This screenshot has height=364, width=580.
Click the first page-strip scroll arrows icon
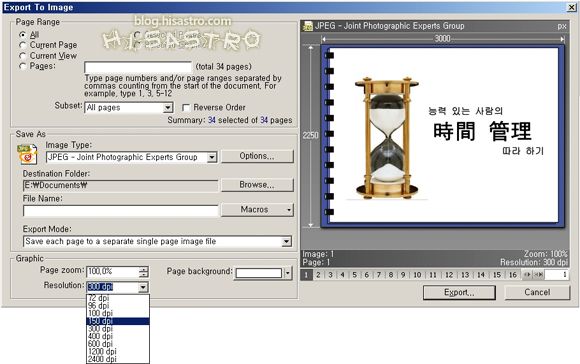click(527, 275)
